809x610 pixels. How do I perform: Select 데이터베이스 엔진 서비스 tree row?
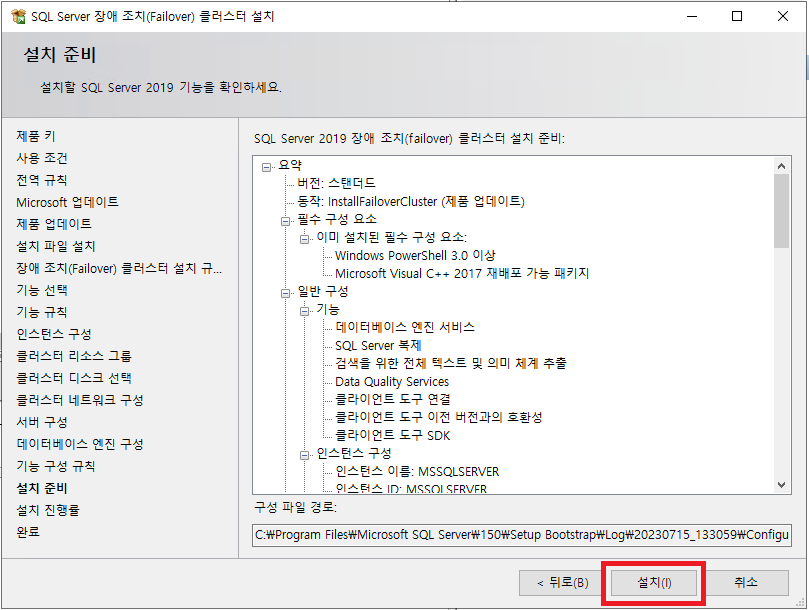(405, 327)
